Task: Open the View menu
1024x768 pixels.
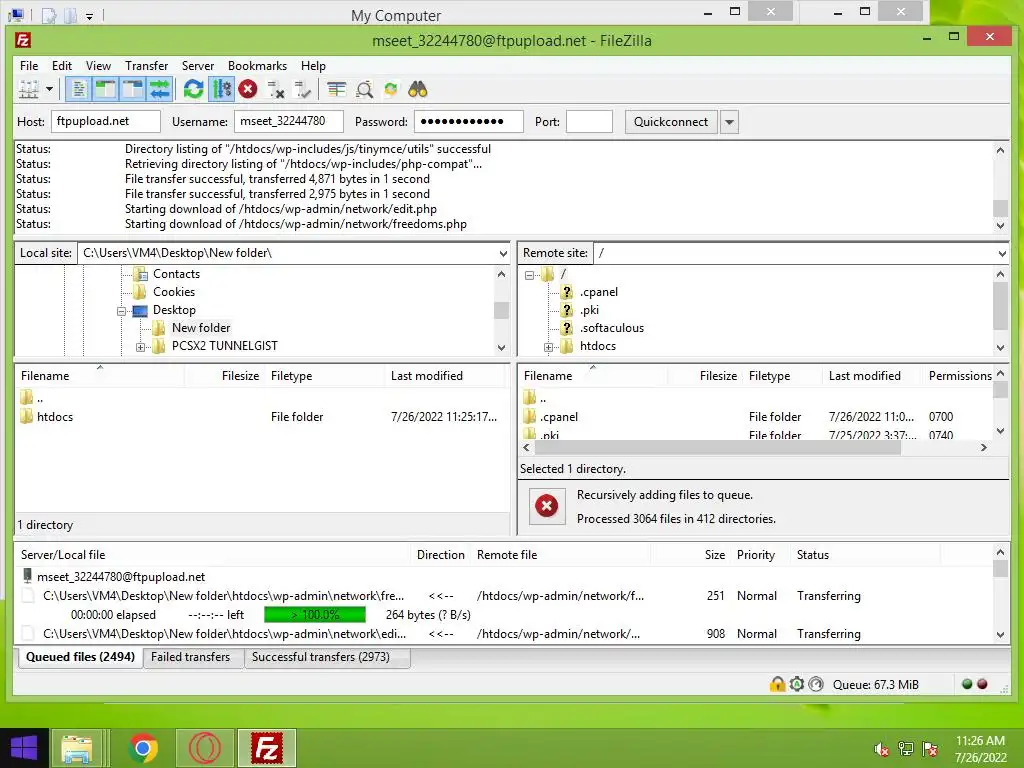Action: click(x=98, y=66)
